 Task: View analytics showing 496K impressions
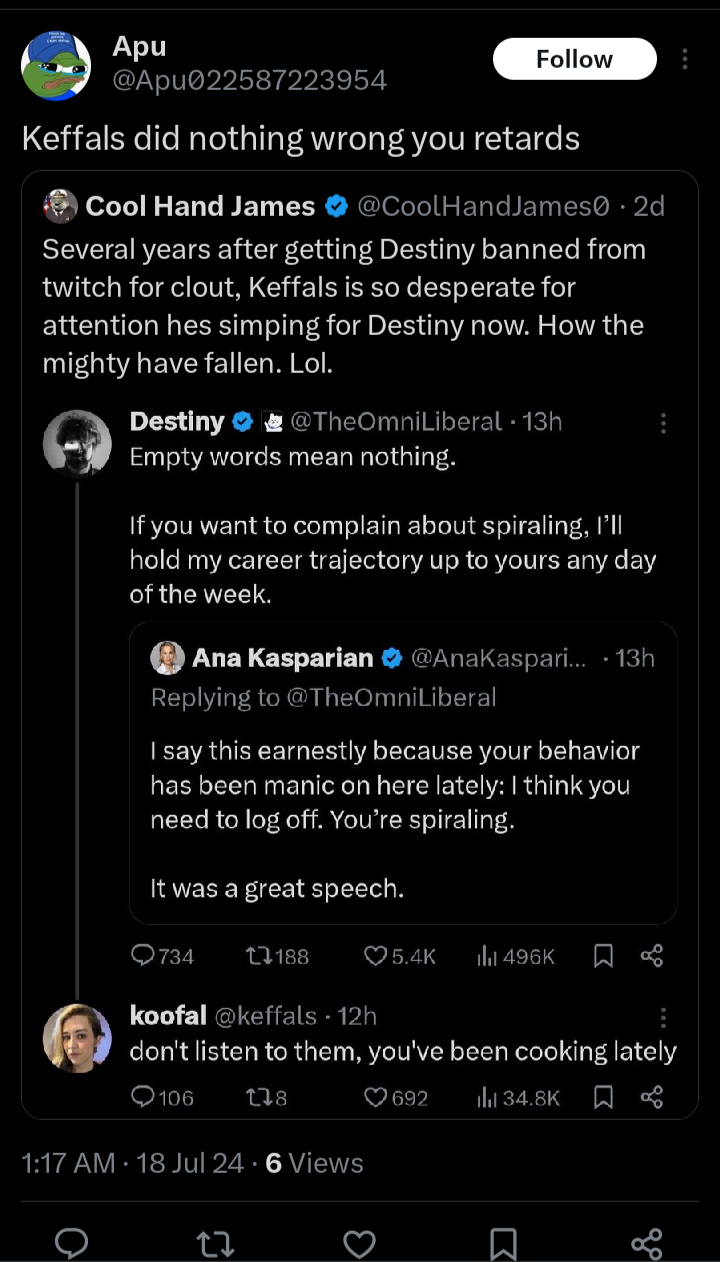click(516, 956)
